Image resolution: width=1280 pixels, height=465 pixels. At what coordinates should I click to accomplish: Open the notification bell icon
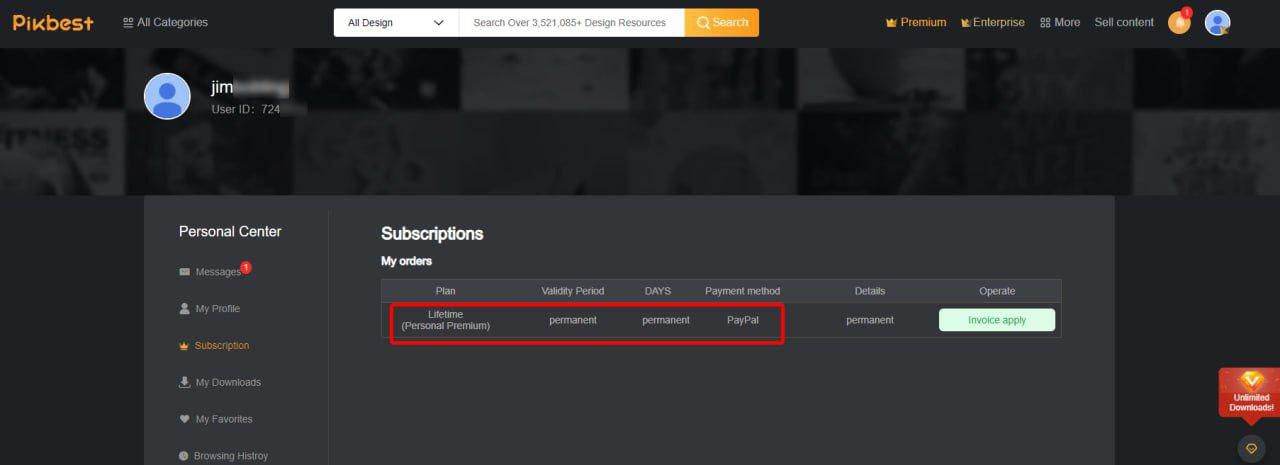click(1179, 22)
